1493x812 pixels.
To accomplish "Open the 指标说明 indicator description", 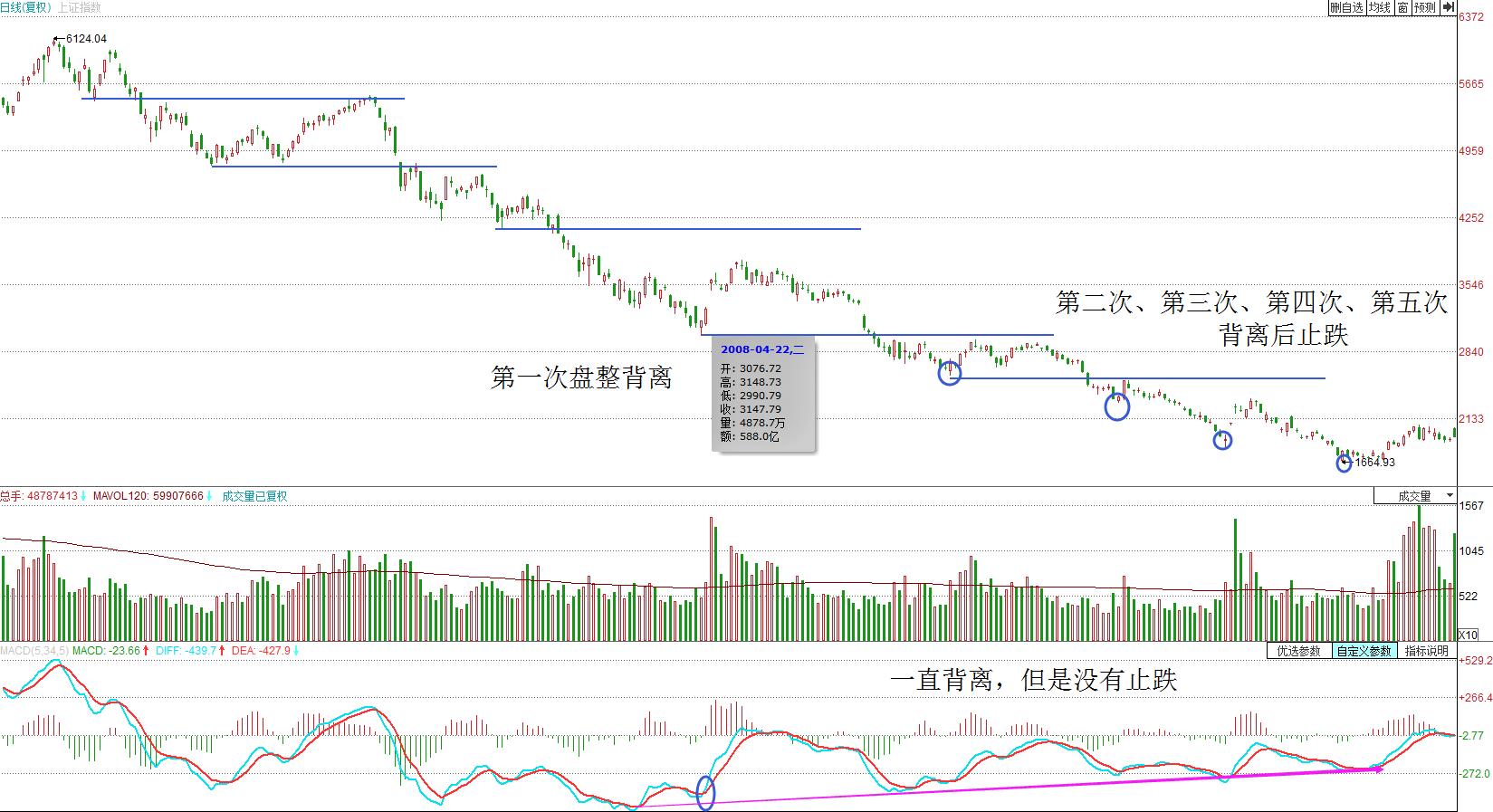I will tap(1427, 651).
